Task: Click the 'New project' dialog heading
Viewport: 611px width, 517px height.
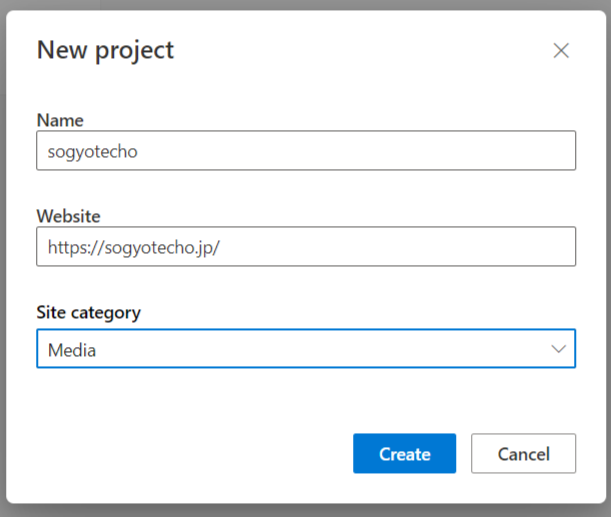Action: 105,50
